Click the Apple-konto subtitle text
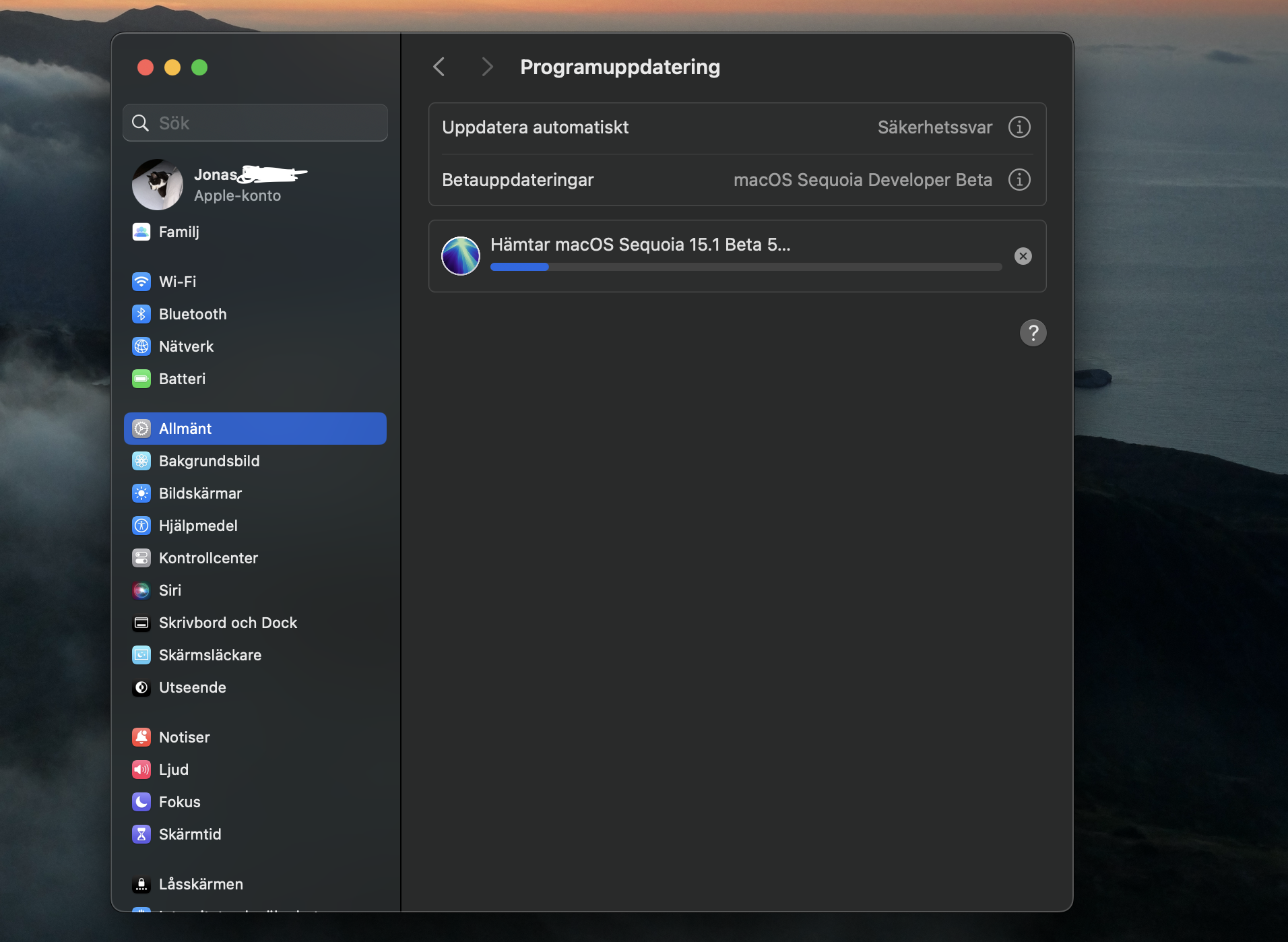The height and width of the screenshot is (942, 1288). click(237, 195)
